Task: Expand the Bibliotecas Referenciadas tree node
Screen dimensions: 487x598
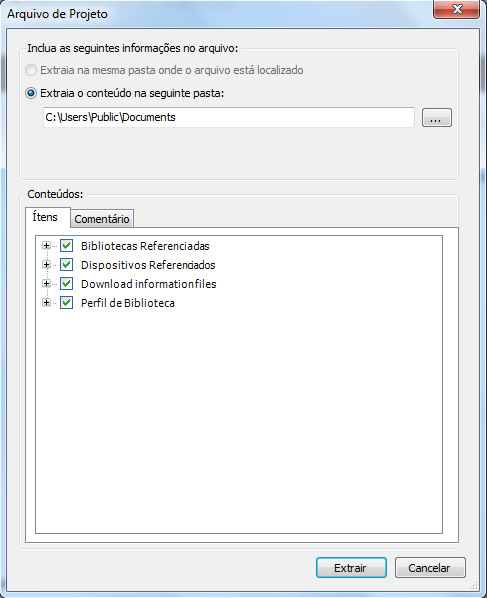Action: [47, 246]
